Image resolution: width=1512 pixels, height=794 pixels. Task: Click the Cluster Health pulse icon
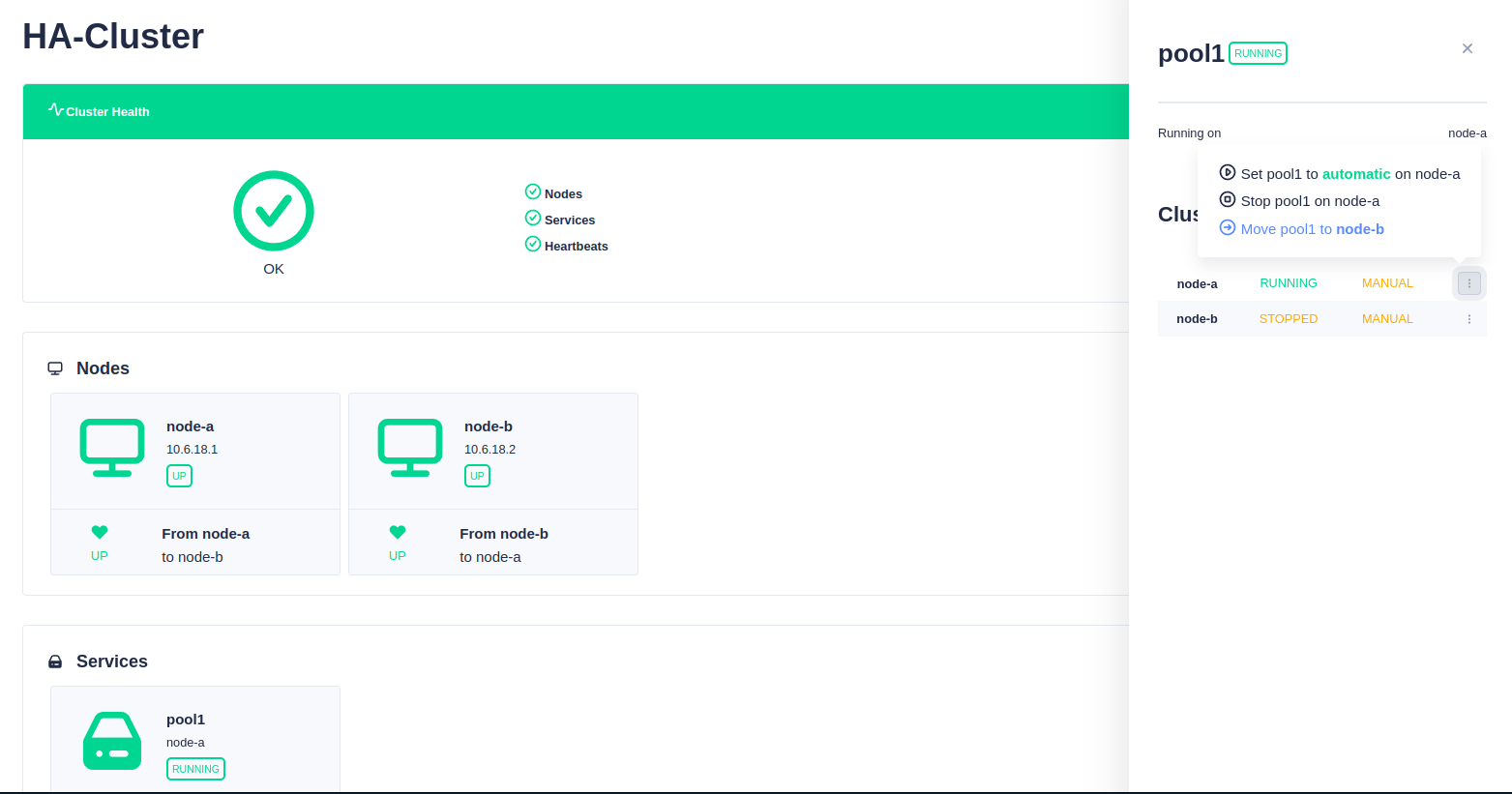56,110
